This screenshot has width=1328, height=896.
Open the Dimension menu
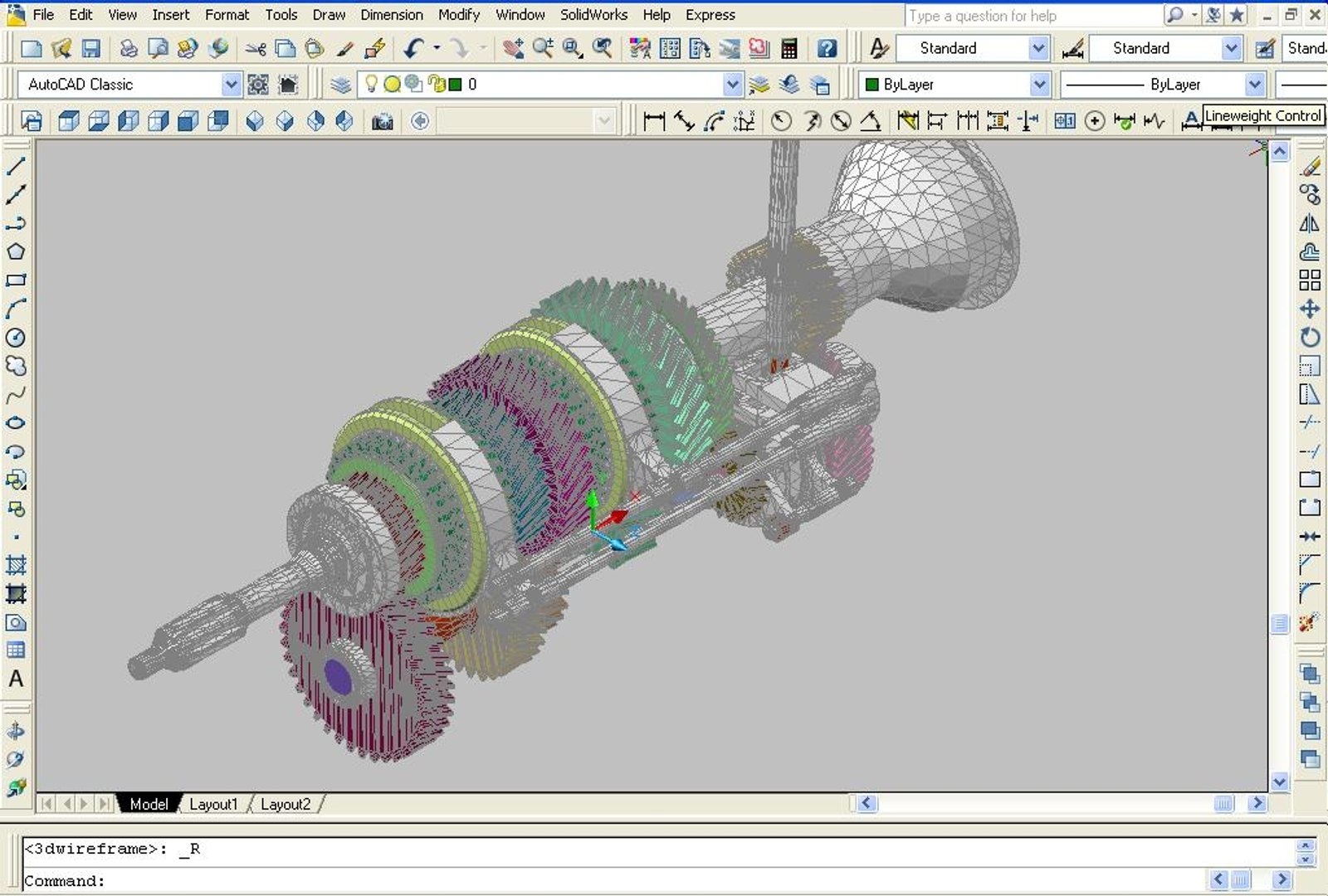click(x=392, y=15)
